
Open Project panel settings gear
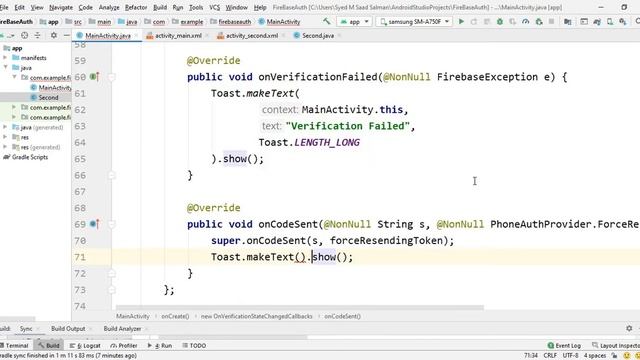(53, 36)
